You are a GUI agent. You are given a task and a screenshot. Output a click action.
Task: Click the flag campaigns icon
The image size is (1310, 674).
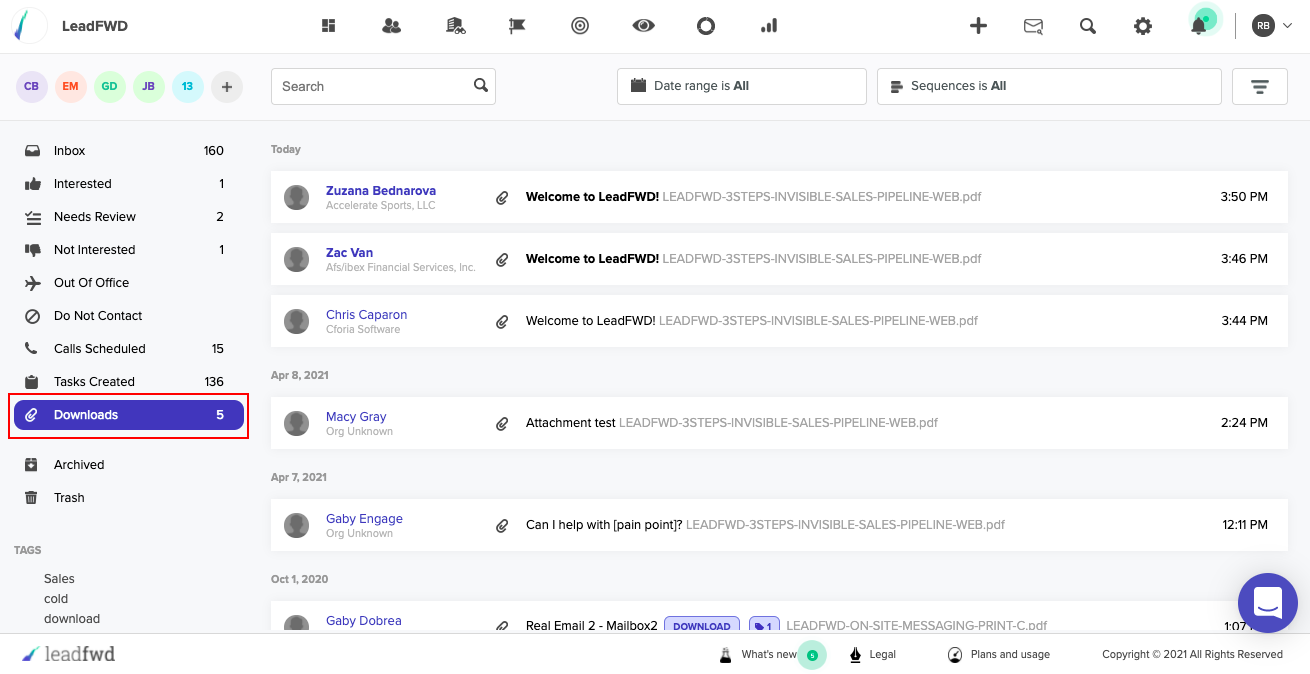pos(517,26)
